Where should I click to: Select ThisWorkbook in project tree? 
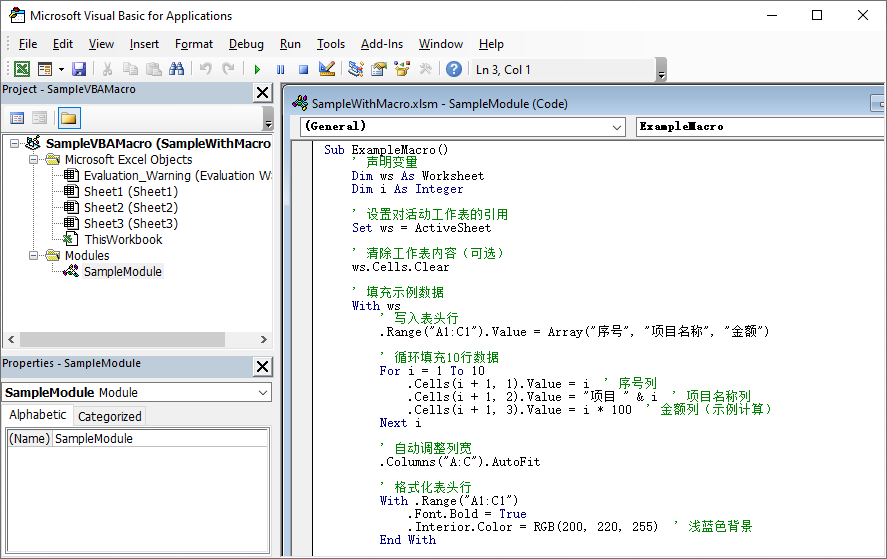123,240
